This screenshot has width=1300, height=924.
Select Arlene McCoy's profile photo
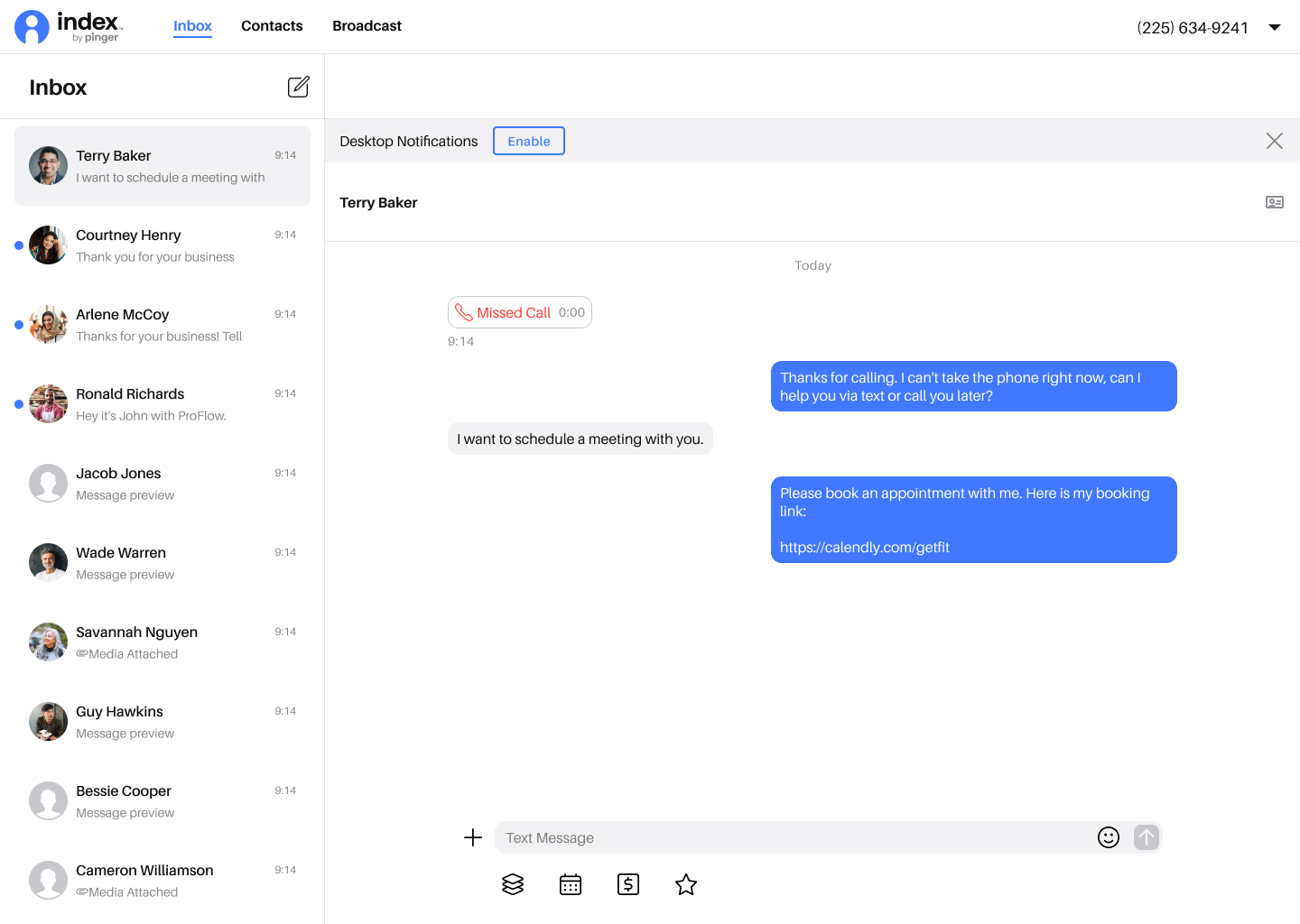click(x=49, y=325)
